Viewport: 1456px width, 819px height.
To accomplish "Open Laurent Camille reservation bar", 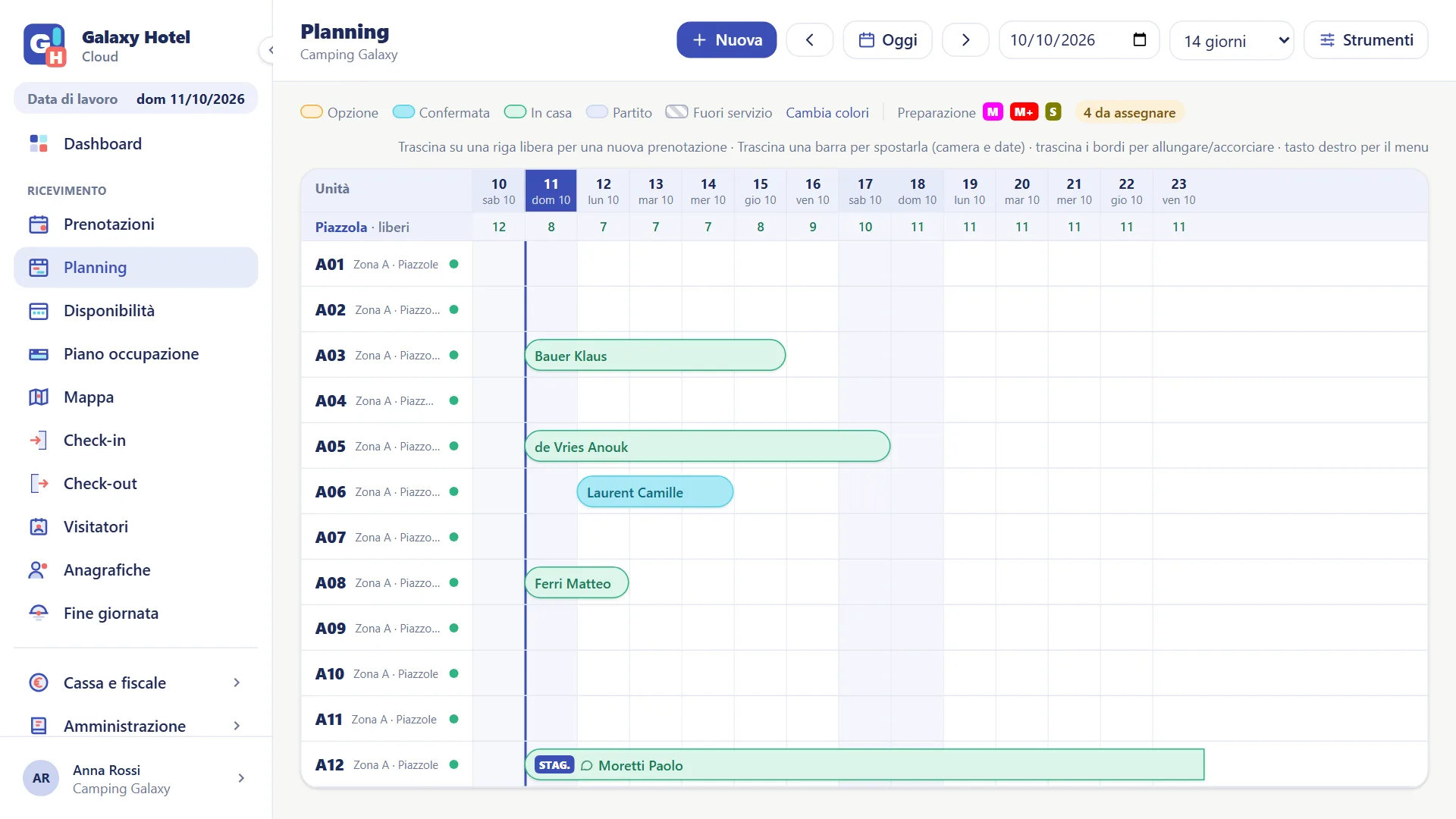I will point(655,492).
